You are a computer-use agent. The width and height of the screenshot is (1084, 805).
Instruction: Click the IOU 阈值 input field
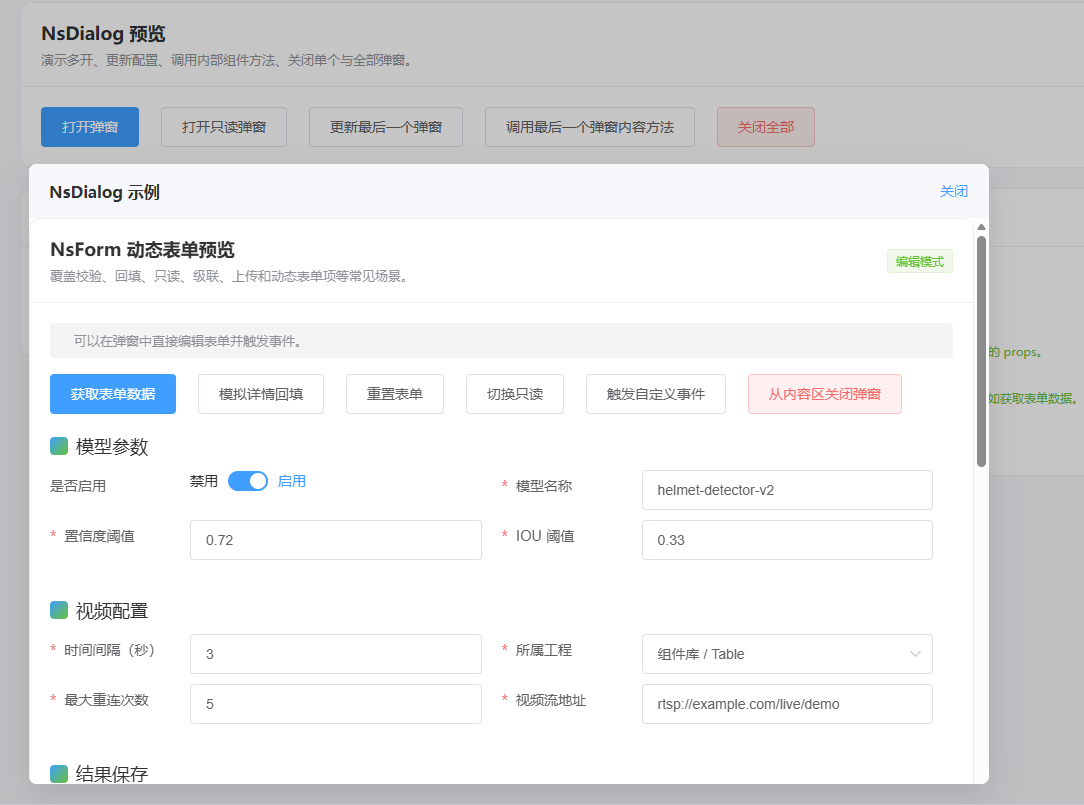click(787, 540)
